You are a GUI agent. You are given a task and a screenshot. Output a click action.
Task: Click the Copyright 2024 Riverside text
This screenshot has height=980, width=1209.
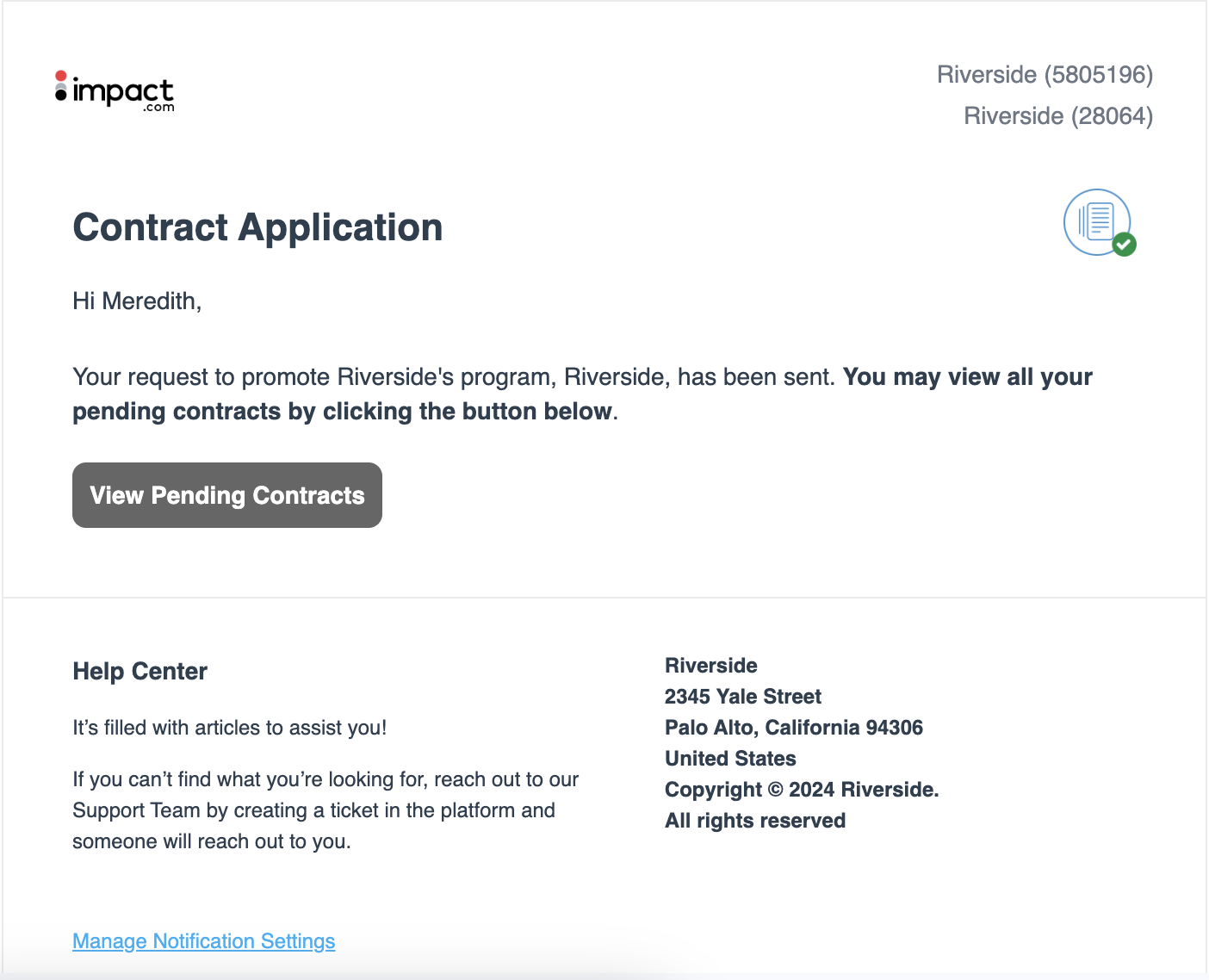click(x=802, y=790)
